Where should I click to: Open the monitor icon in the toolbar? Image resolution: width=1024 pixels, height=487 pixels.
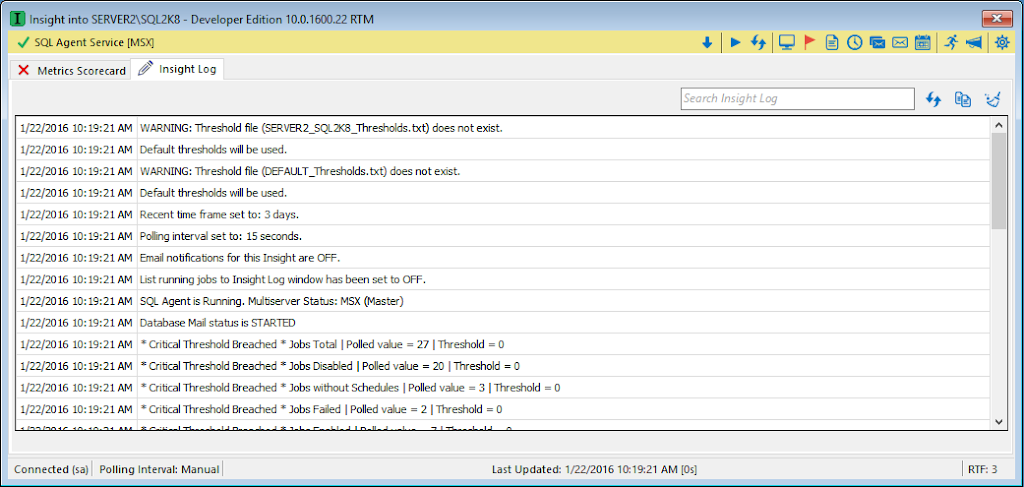787,42
